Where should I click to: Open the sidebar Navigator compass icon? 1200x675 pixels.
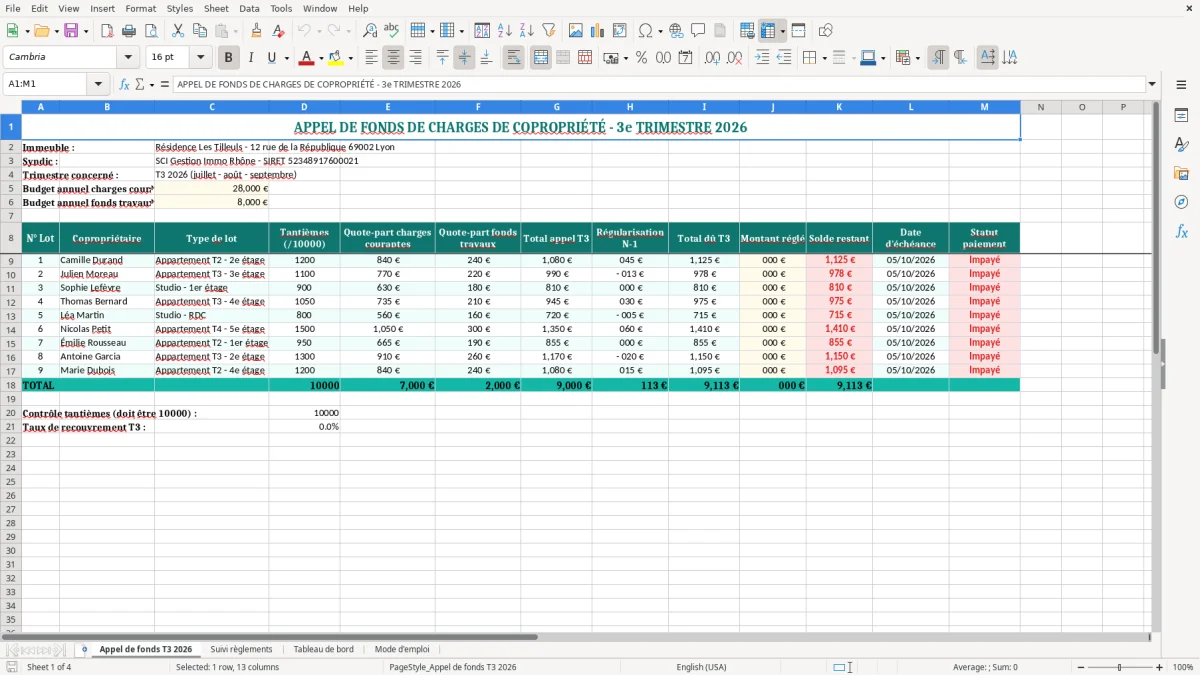click(x=1181, y=202)
